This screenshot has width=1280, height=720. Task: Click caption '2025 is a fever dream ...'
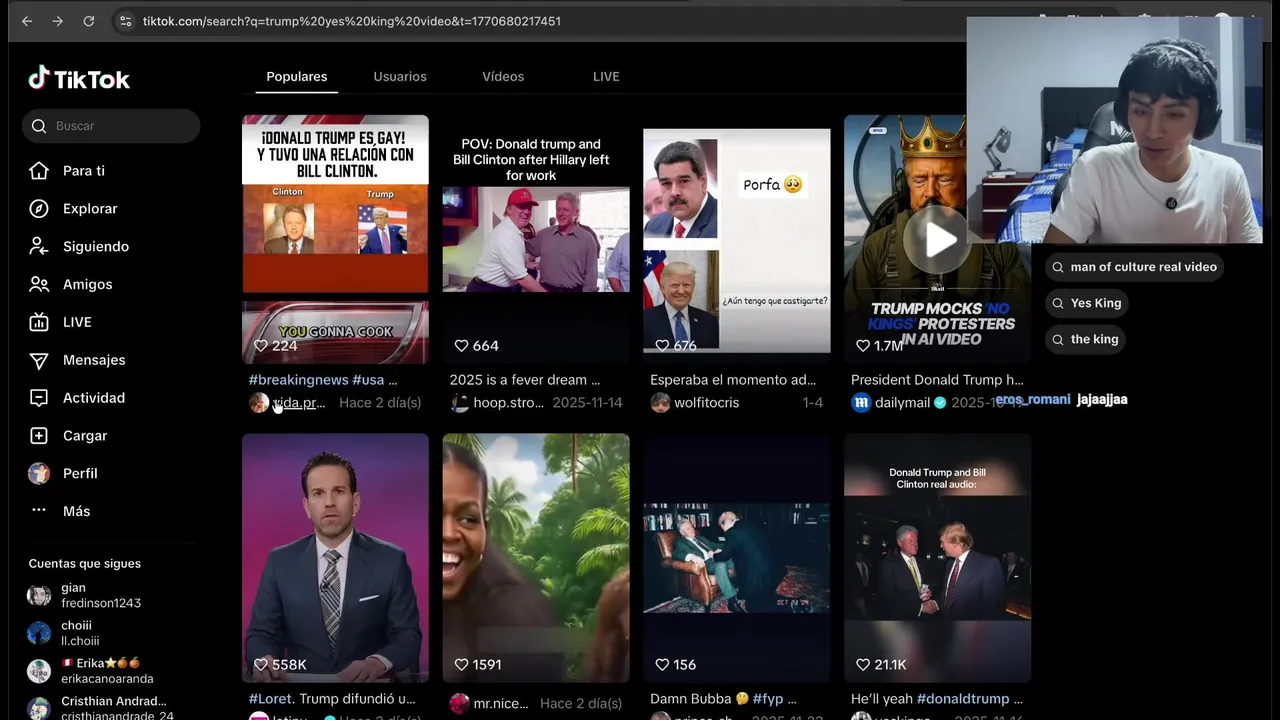[x=525, y=380]
